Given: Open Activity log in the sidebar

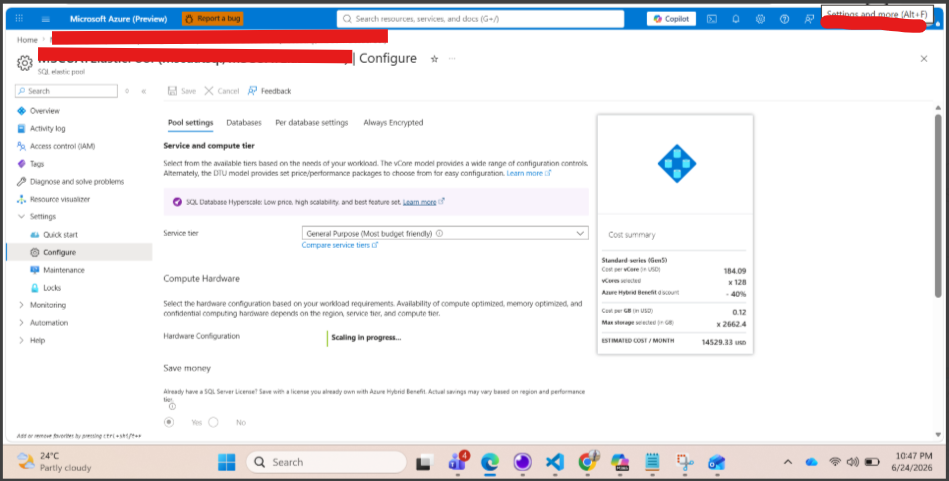Looking at the screenshot, I should 47,128.
